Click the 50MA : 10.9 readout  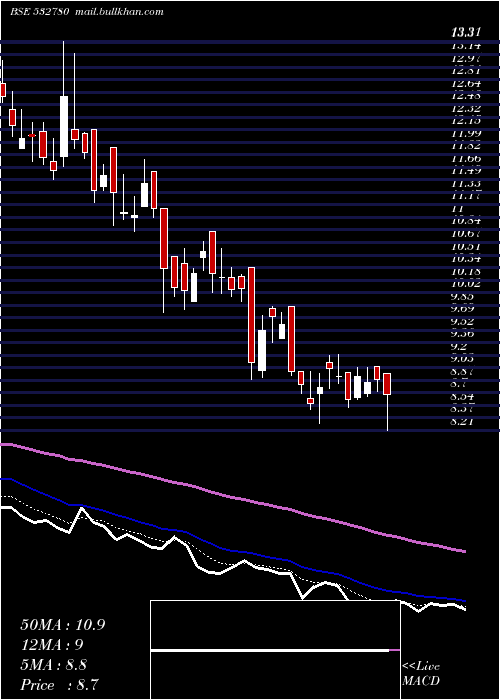pos(63,625)
